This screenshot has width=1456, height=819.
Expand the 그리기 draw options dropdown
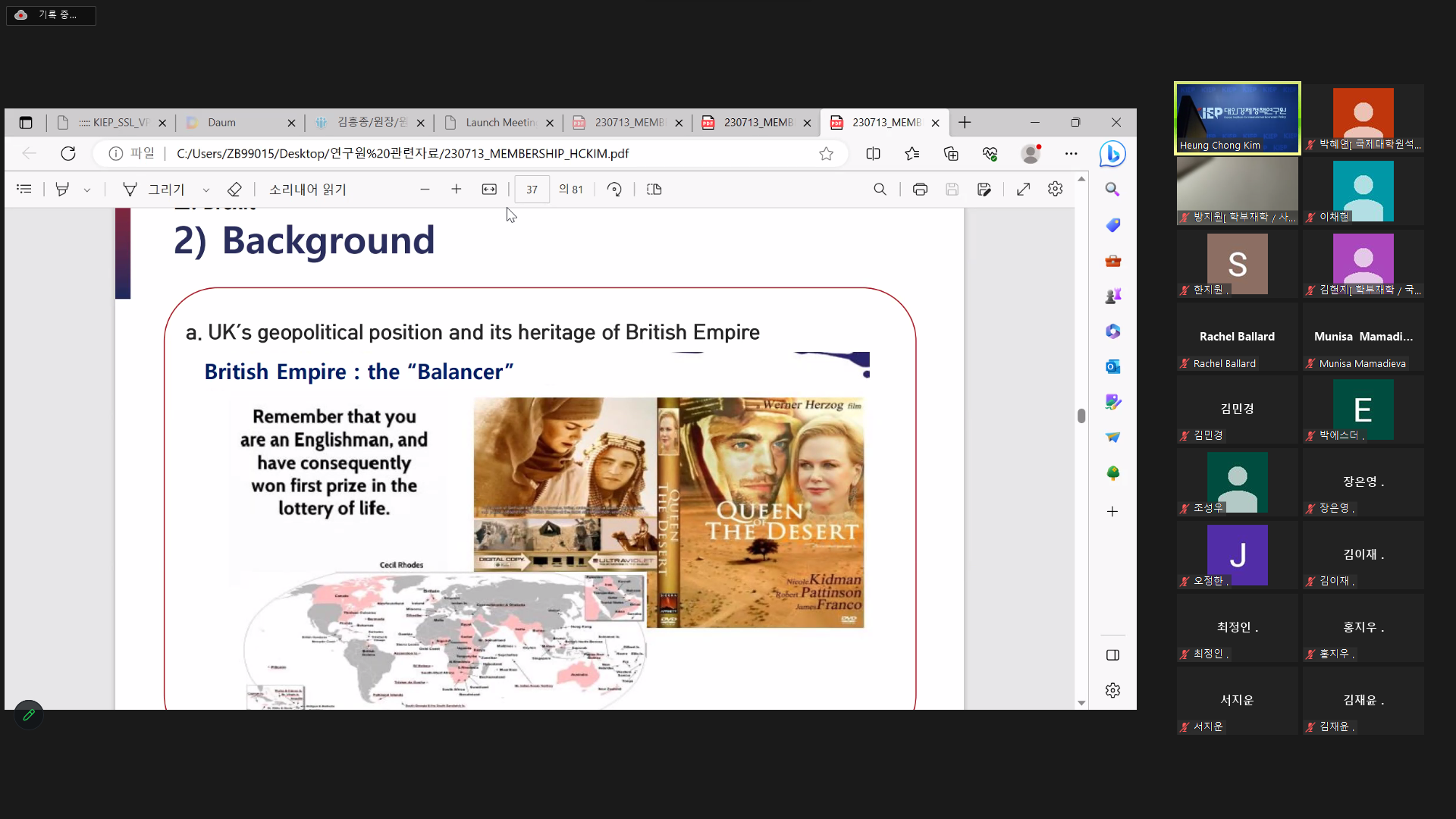click(x=206, y=190)
